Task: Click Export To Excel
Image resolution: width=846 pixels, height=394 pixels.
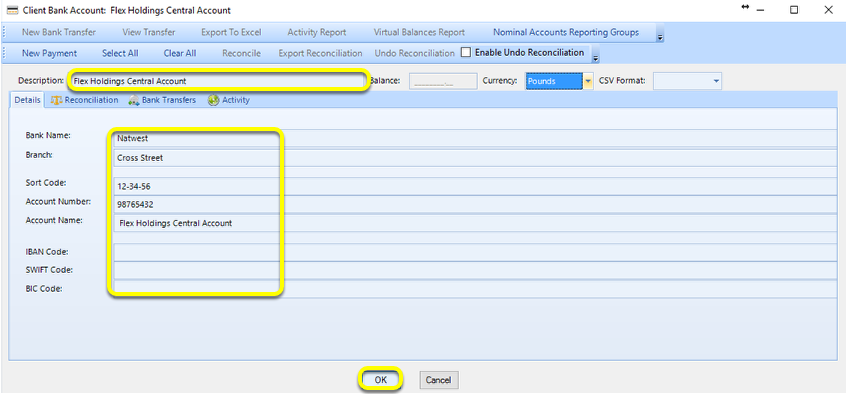Action: pyautogui.click(x=231, y=32)
